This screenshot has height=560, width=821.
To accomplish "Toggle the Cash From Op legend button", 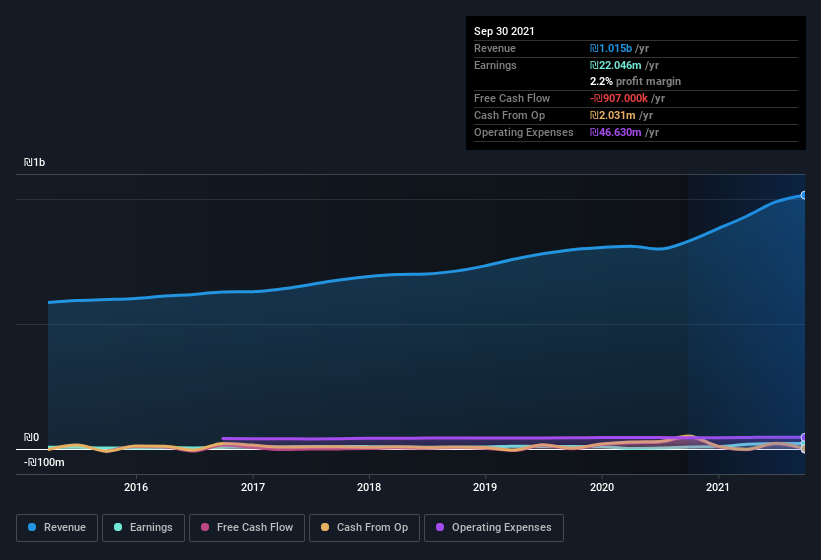I will (x=364, y=528).
